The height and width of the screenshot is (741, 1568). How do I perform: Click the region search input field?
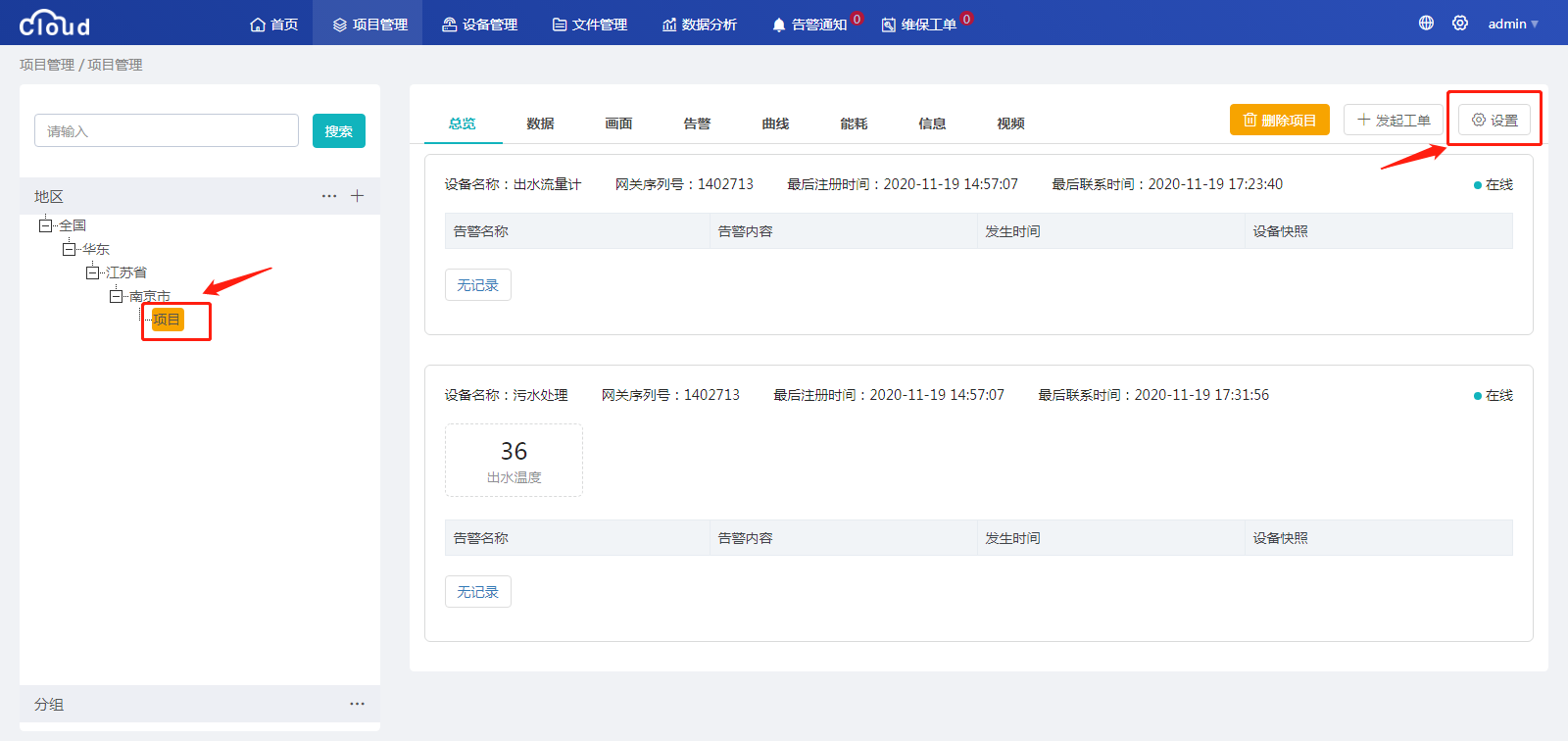coord(167,130)
